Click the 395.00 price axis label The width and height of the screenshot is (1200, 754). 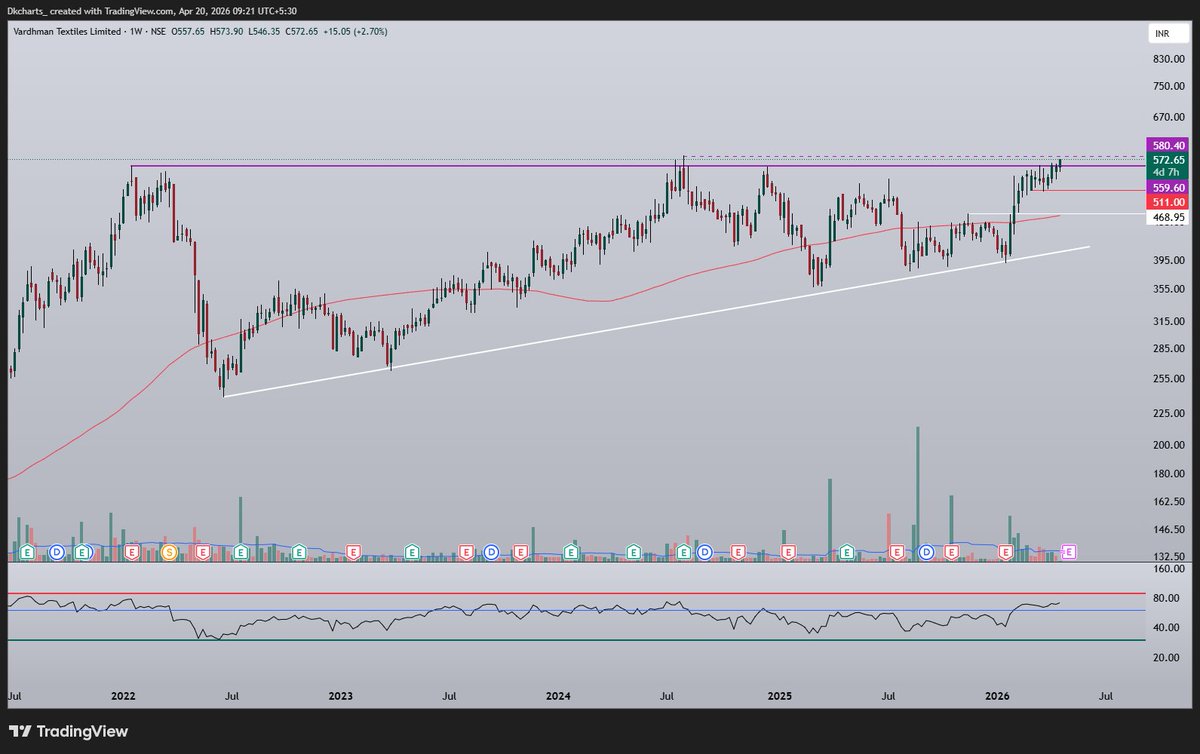point(1169,261)
